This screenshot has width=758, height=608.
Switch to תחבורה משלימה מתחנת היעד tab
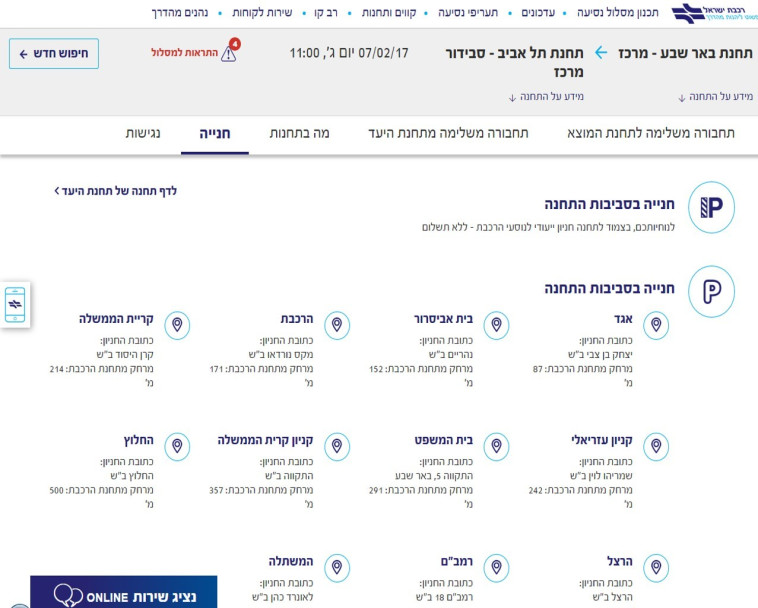448,133
